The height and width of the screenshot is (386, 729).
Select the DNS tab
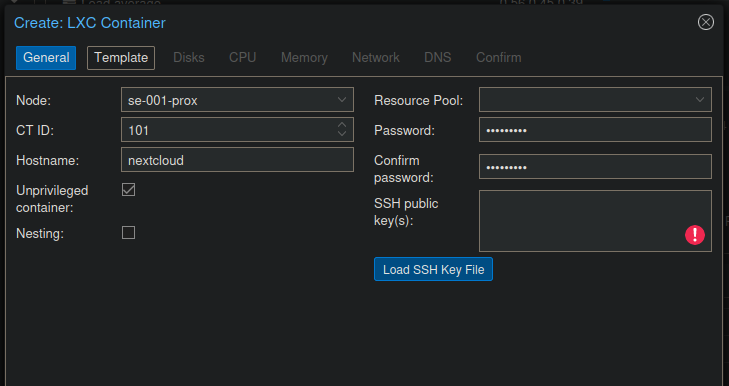click(437, 58)
